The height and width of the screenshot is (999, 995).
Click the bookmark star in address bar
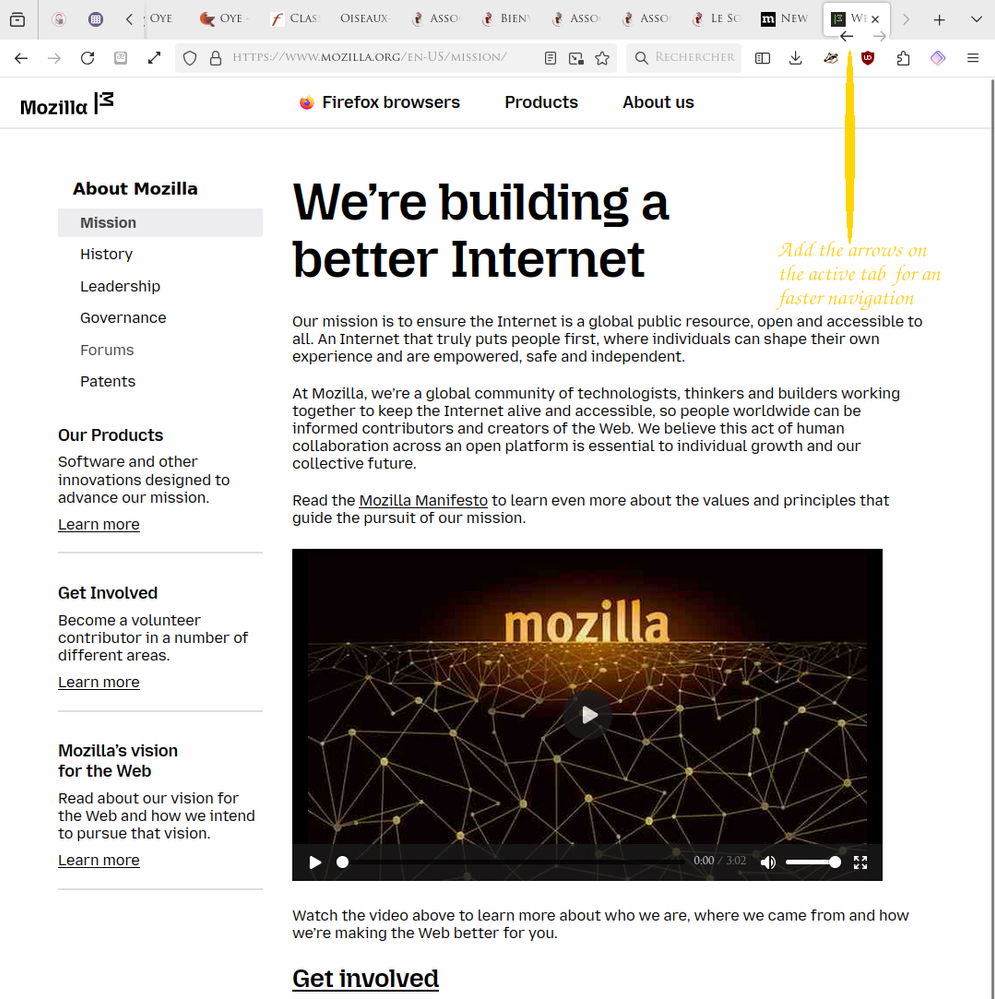(x=602, y=58)
